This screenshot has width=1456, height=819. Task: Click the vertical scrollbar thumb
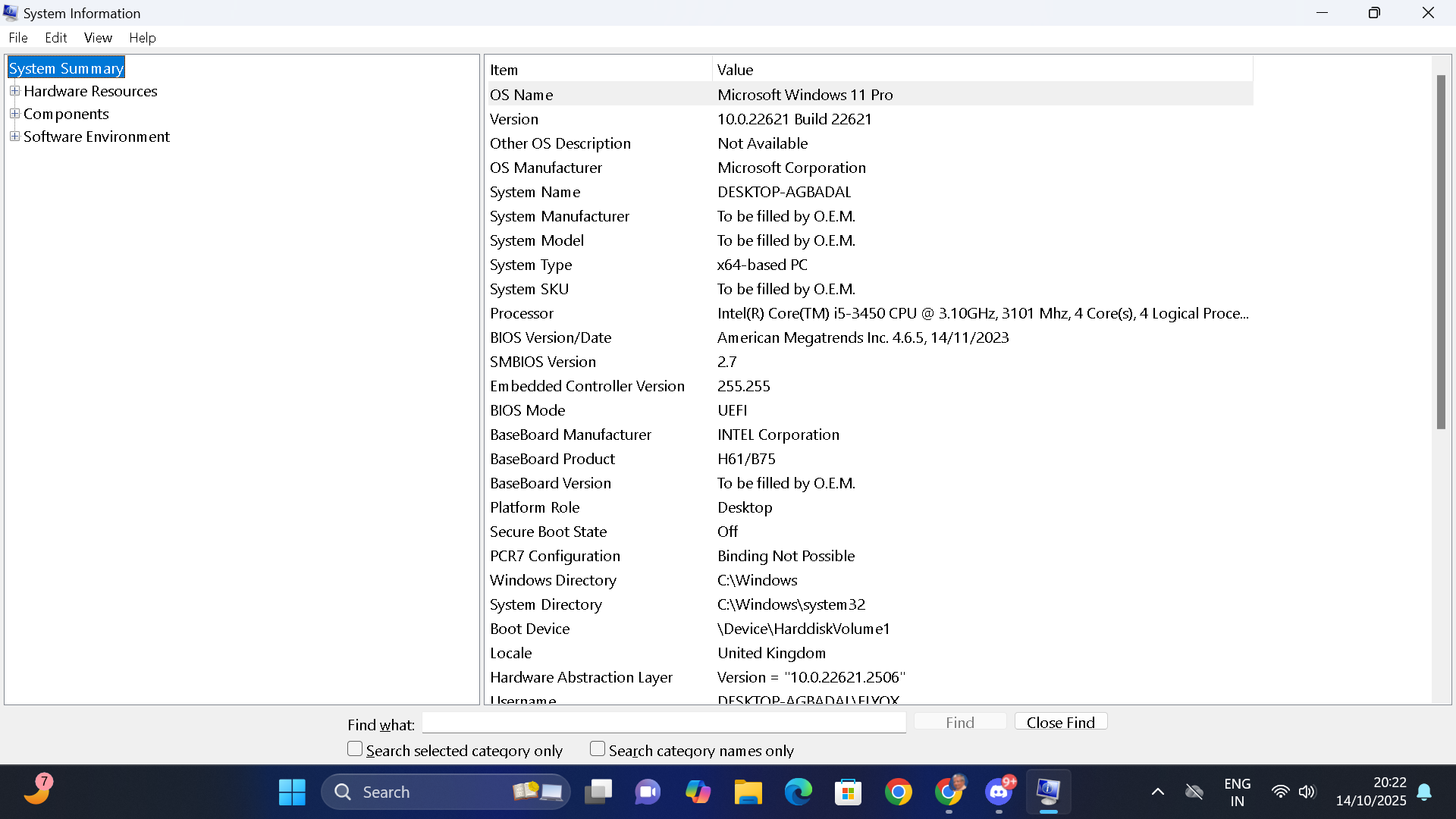1441,250
